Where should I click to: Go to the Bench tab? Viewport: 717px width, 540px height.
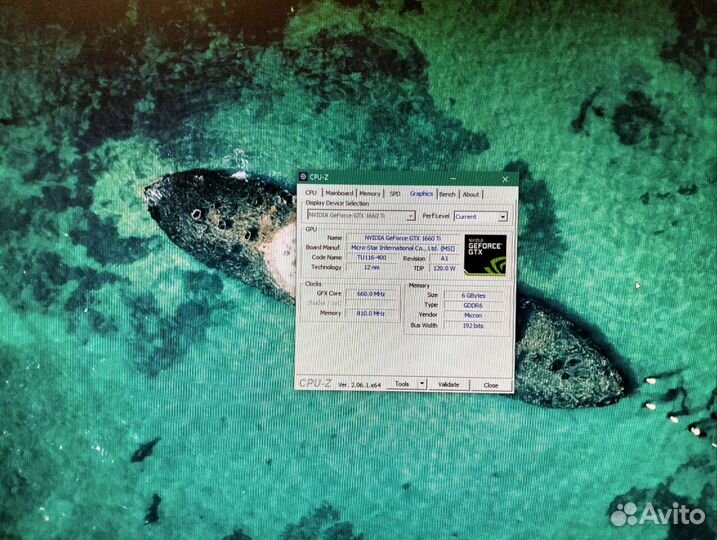[x=447, y=194]
